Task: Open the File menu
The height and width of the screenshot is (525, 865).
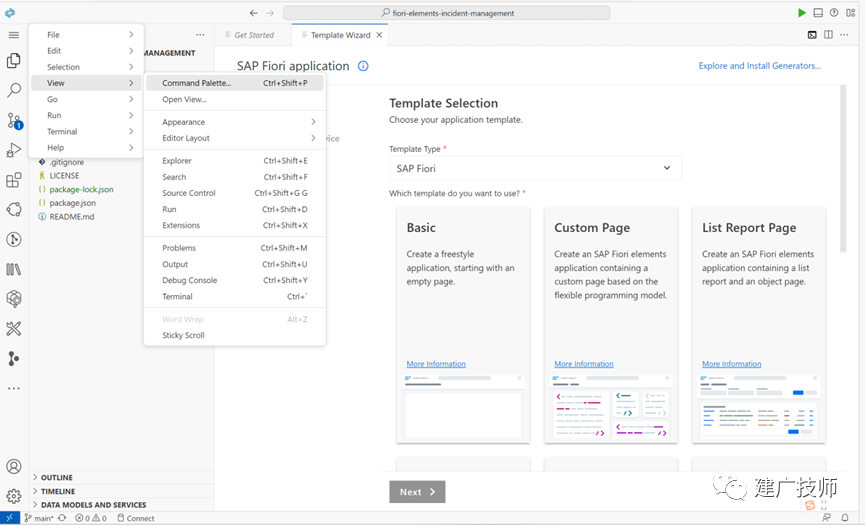Action: (x=86, y=35)
